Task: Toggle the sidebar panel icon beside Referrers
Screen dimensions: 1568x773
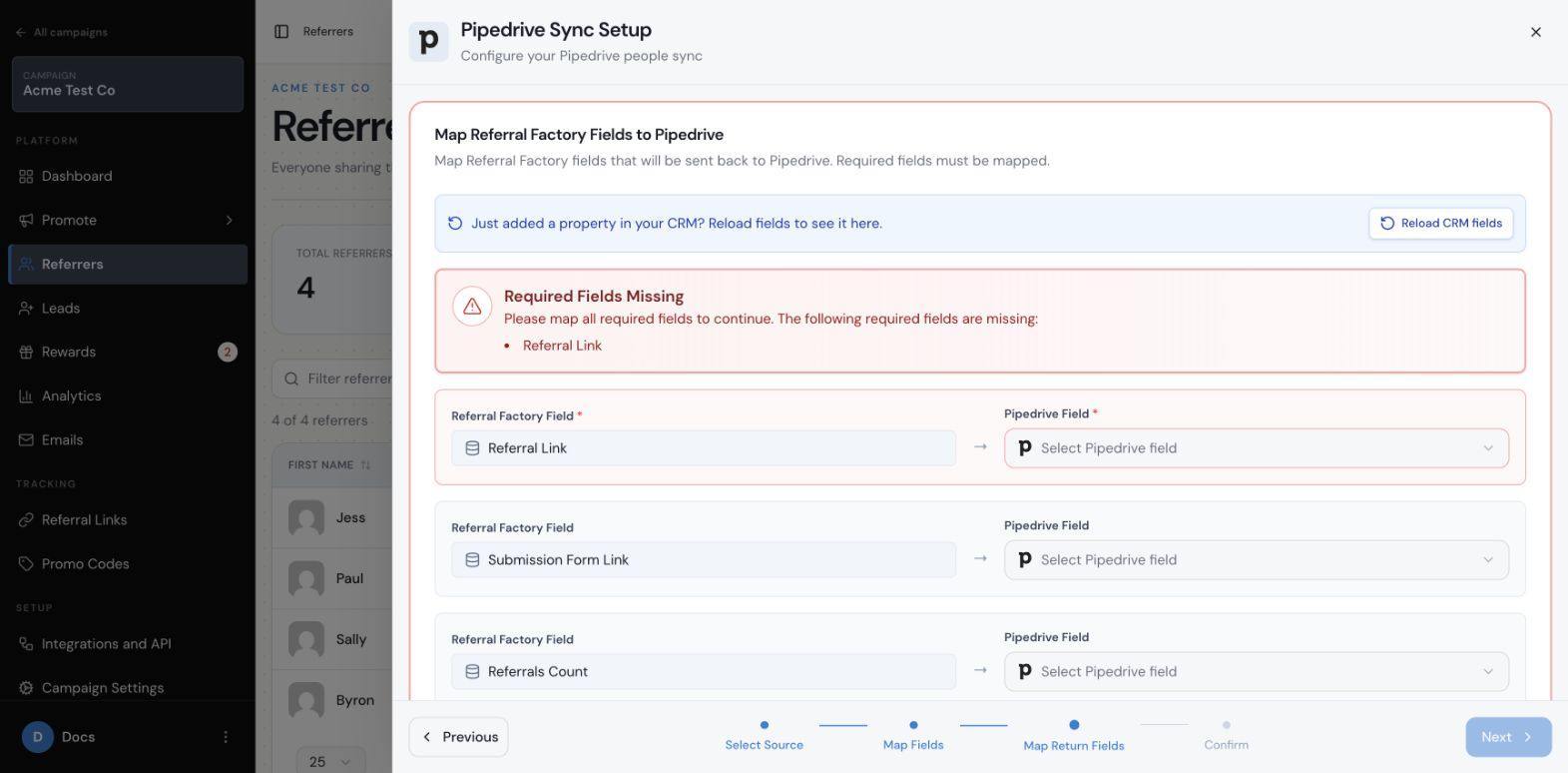Action: 281,32
